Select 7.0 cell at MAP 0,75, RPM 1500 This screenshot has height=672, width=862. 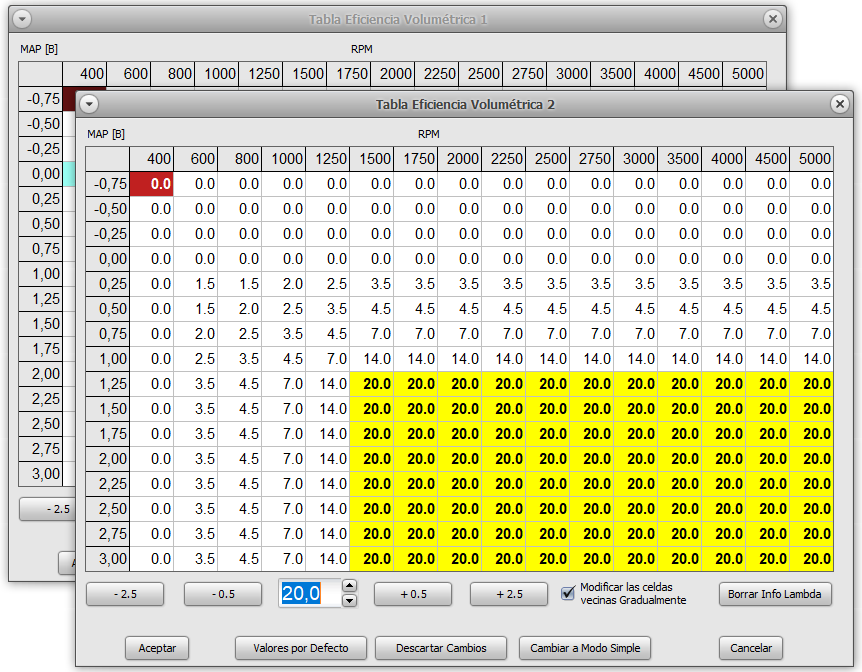[x=372, y=334]
